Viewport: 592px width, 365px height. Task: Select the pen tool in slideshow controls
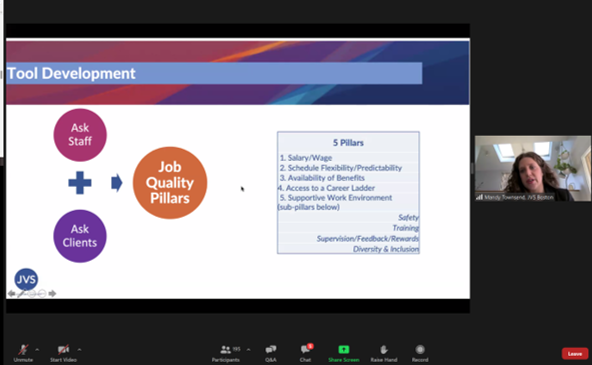pyautogui.click(x=22, y=293)
